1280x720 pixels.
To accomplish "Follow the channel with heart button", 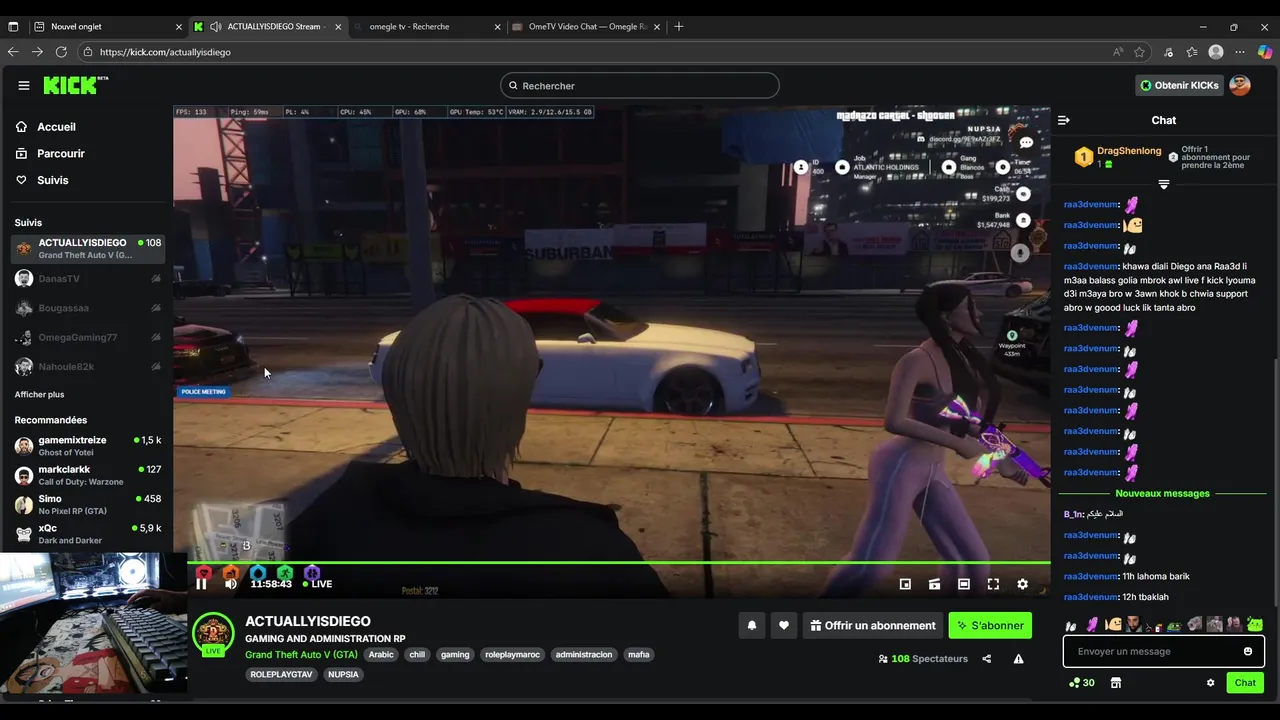I will click(784, 626).
